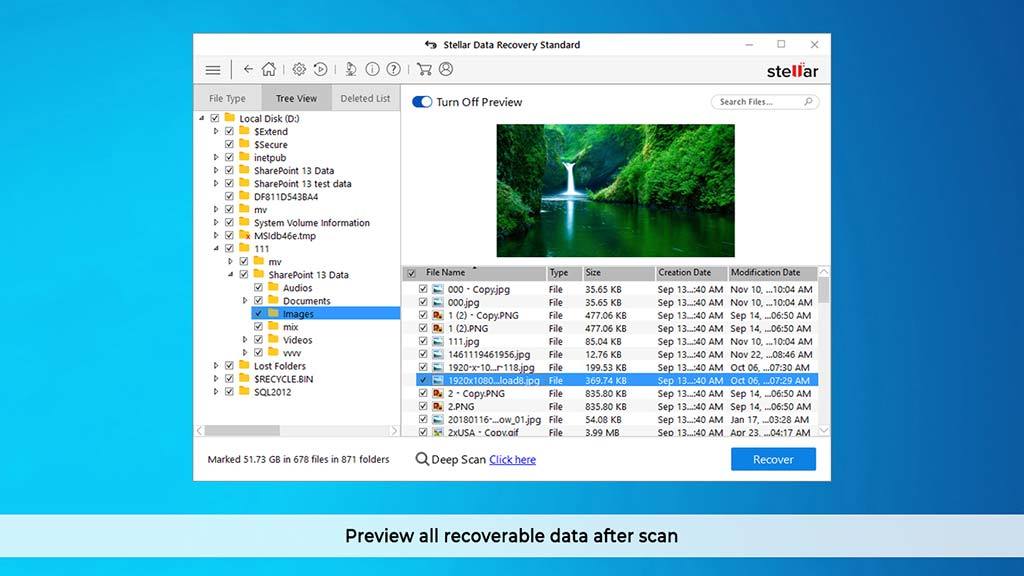
Task: Collapse the 111 folder
Action: click(x=216, y=249)
